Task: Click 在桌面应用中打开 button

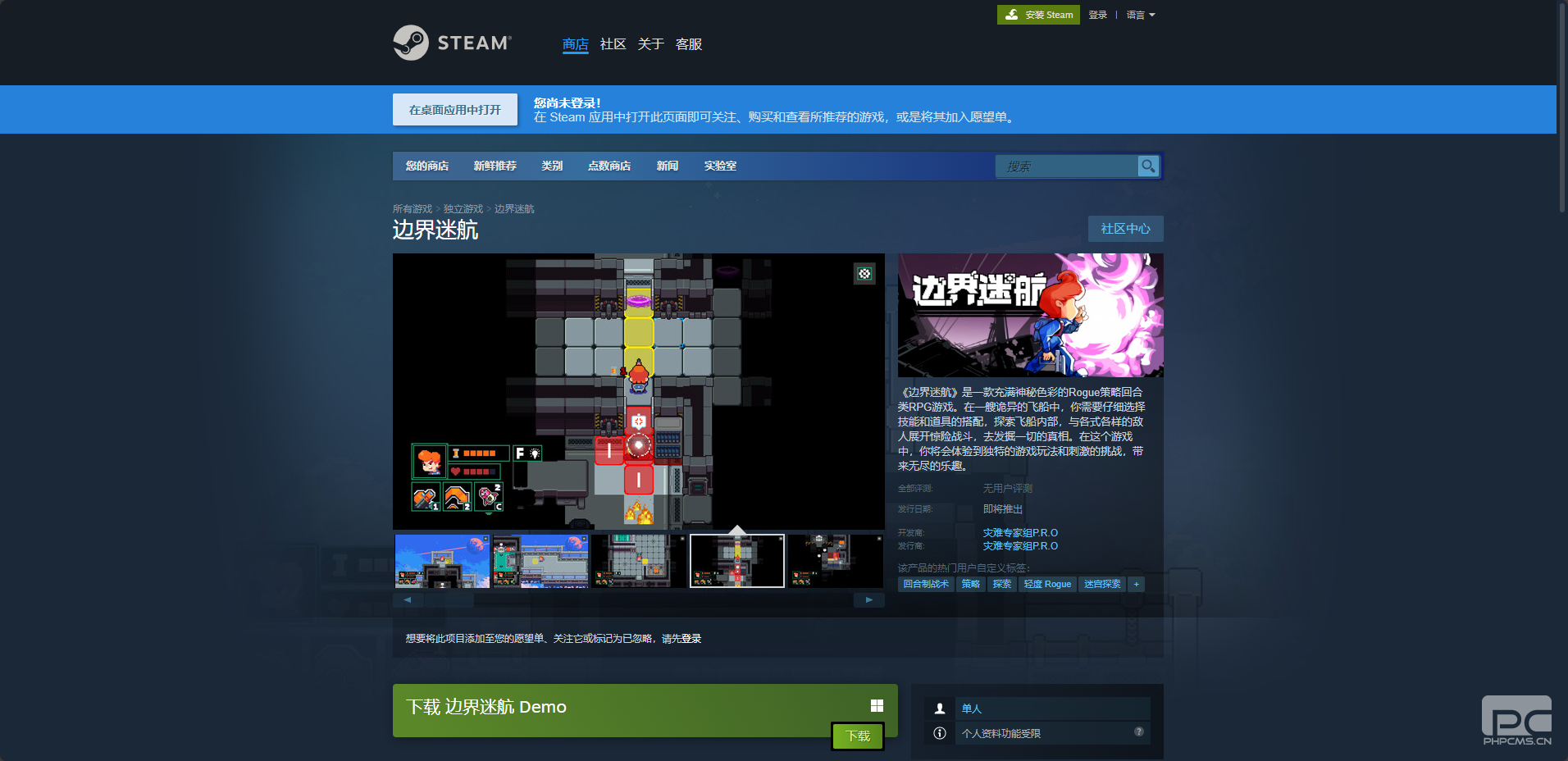Action: click(x=455, y=110)
